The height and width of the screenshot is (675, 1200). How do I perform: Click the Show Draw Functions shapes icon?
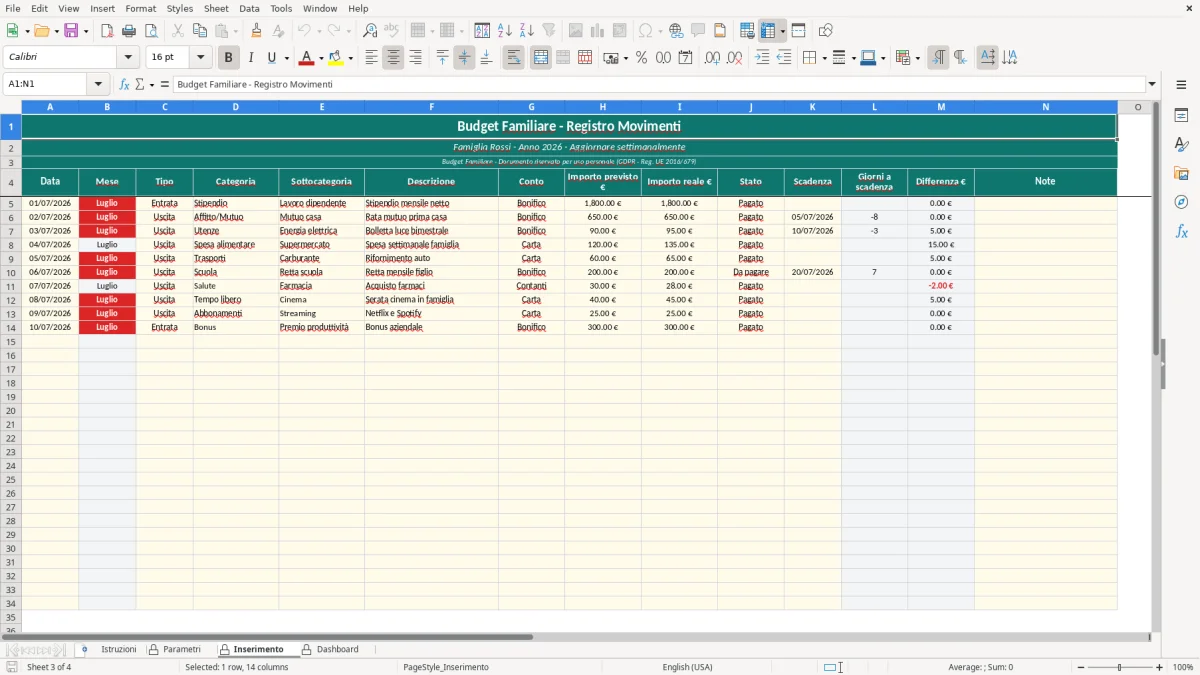[x=825, y=31]
